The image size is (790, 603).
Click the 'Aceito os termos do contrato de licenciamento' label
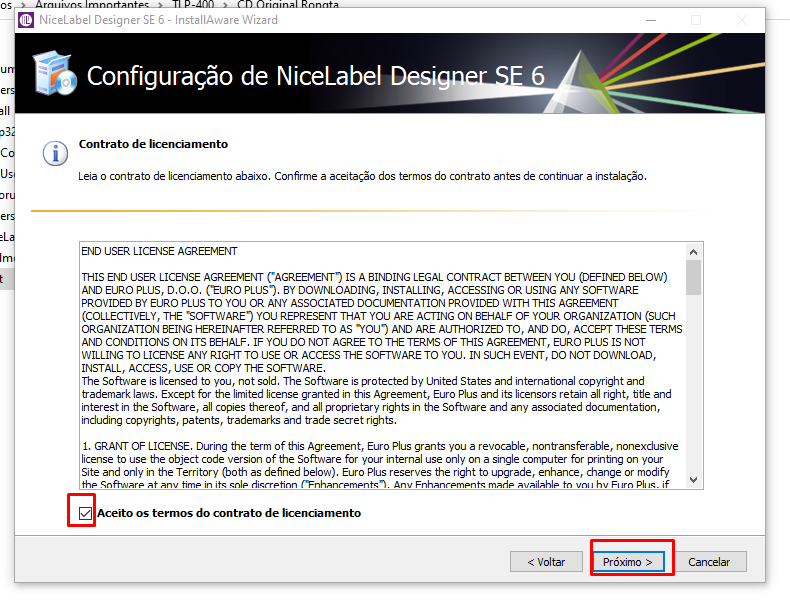229,513
